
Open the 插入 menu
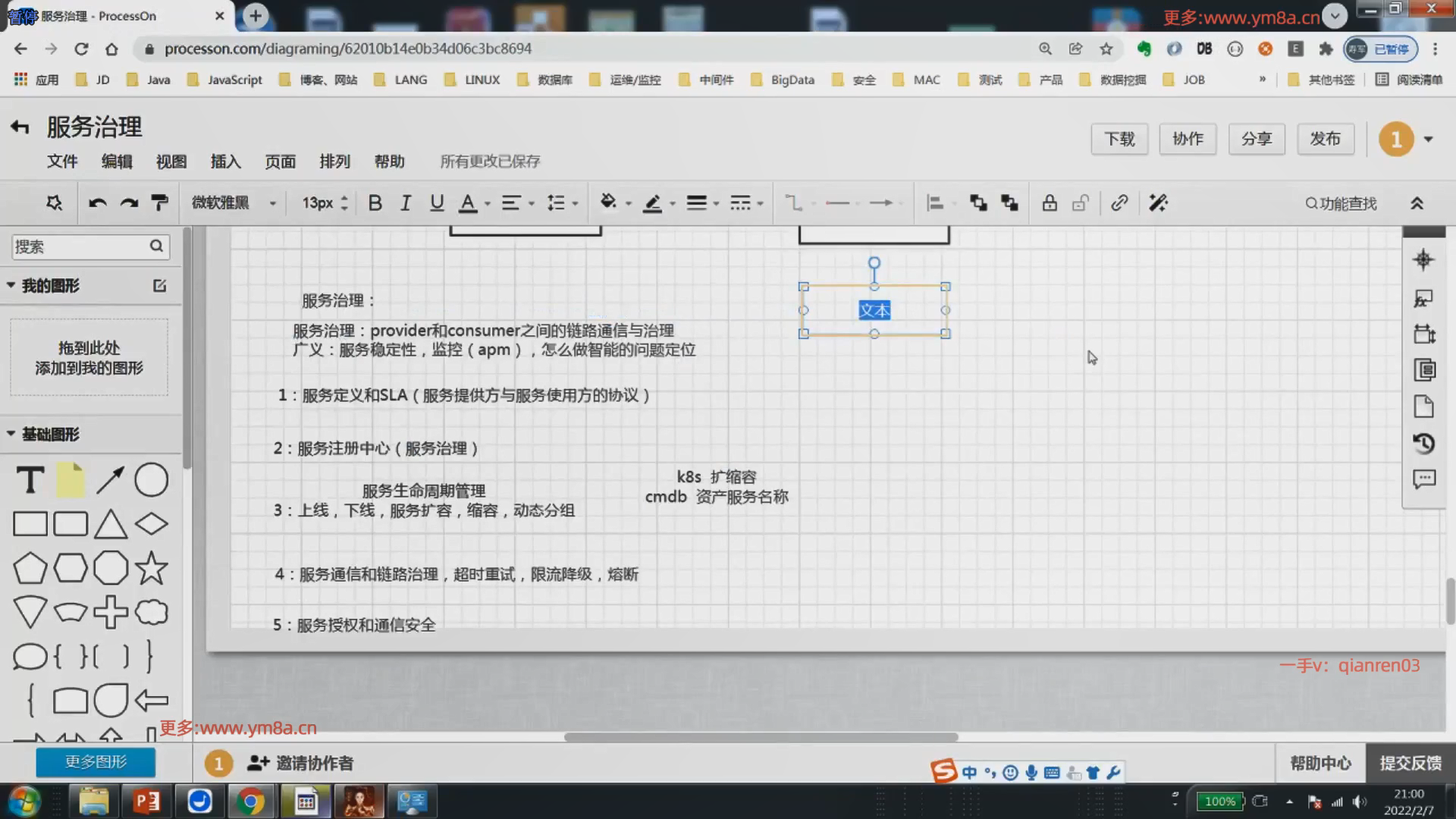(x=225, y=161)
